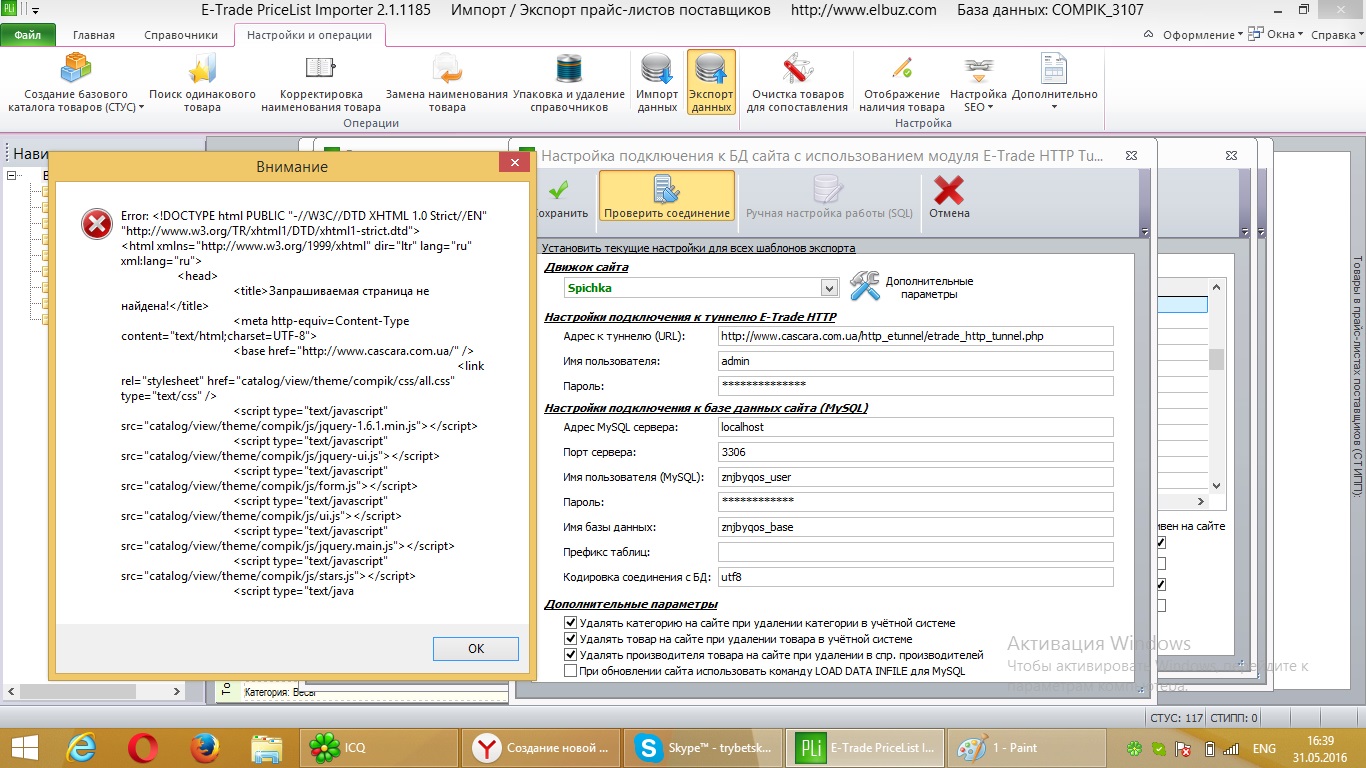Click the MySQL server address field
This screenshot has height=768, width=1366.
(915, 427)
